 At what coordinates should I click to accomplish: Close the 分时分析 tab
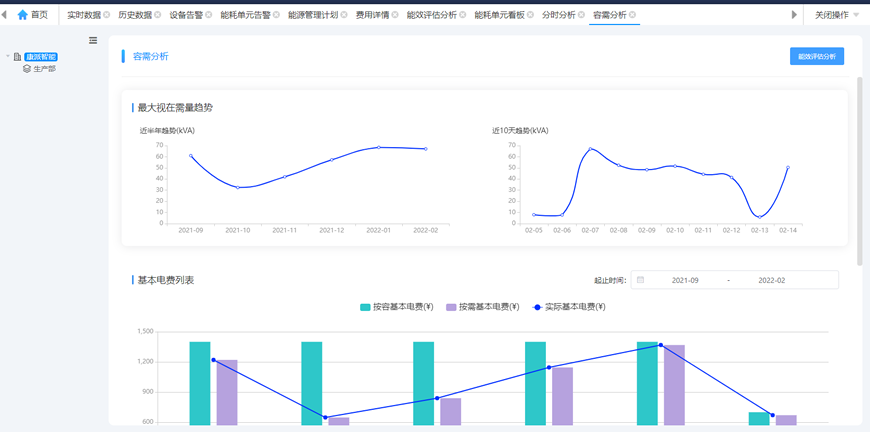[581, 15]
